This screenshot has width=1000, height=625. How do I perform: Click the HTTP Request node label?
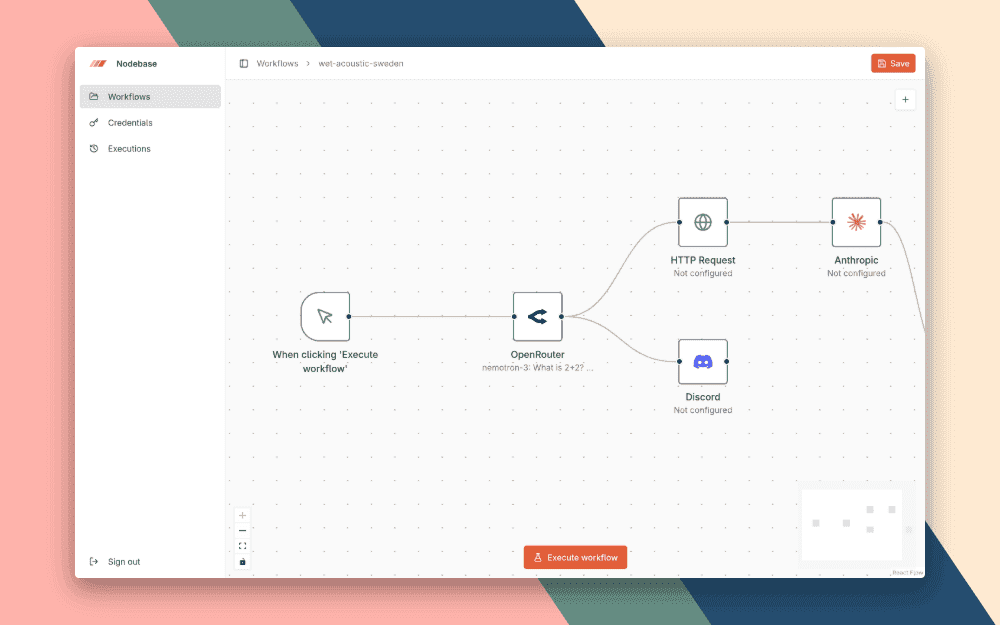coord(703,260)
